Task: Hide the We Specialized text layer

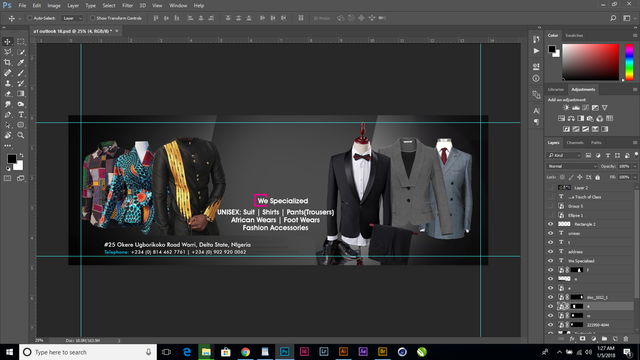Action: (x=550, y=260)
